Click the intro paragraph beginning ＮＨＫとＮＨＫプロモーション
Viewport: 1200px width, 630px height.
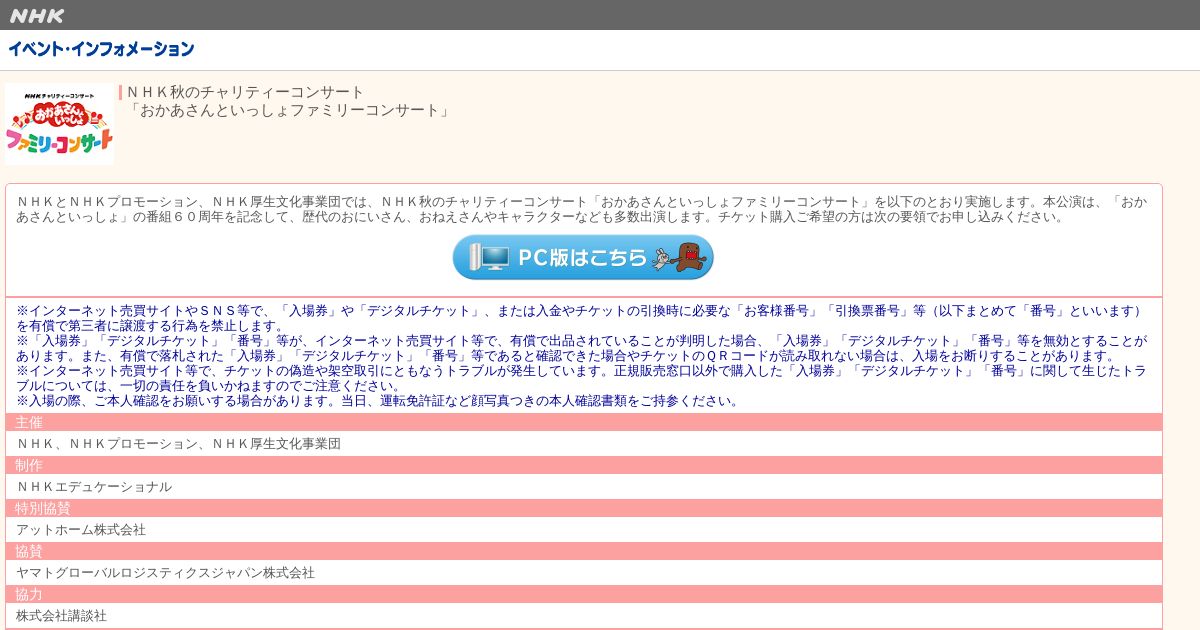point(582,209)
